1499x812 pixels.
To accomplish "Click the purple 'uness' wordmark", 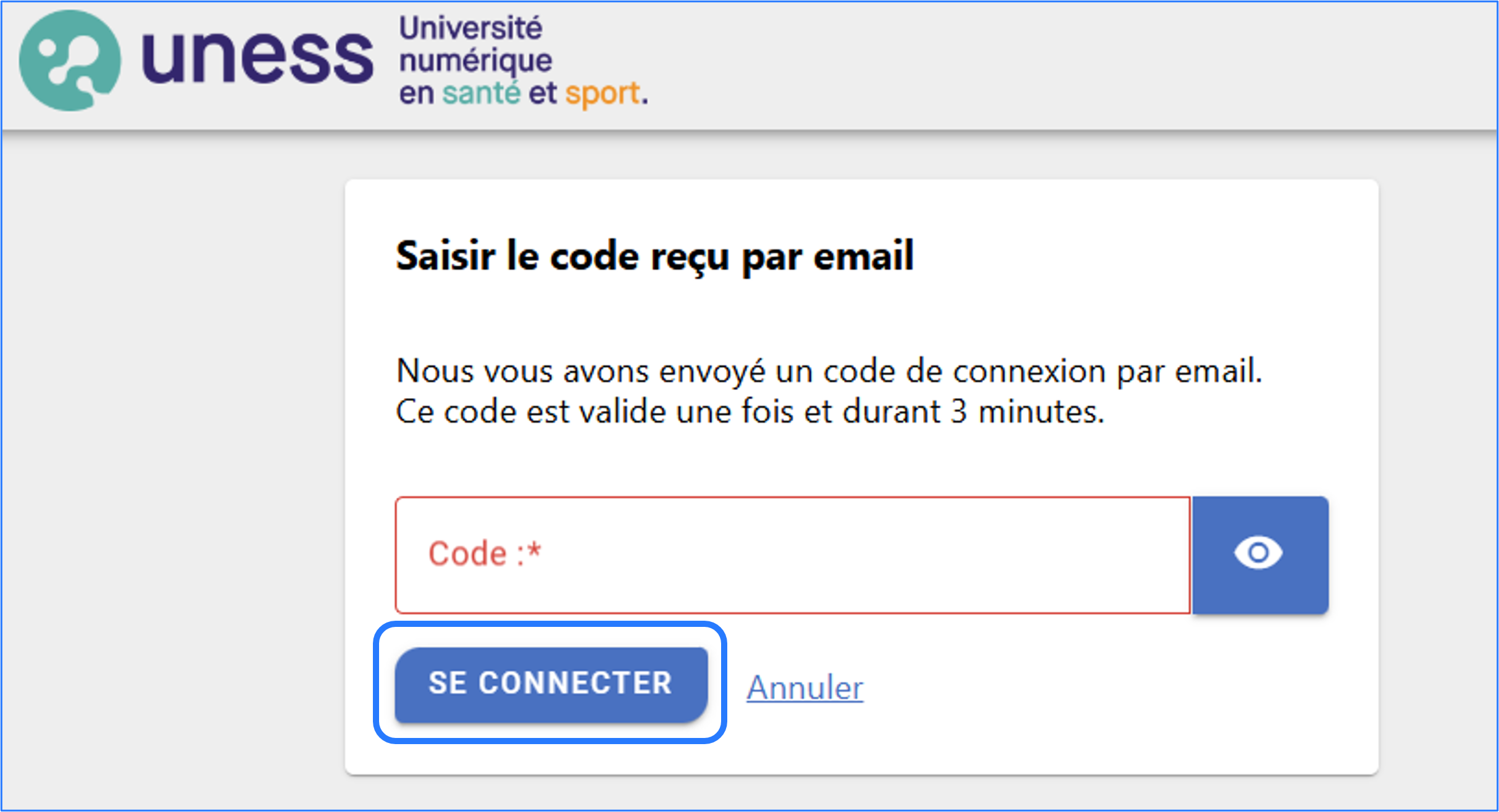I will (257, 57).
